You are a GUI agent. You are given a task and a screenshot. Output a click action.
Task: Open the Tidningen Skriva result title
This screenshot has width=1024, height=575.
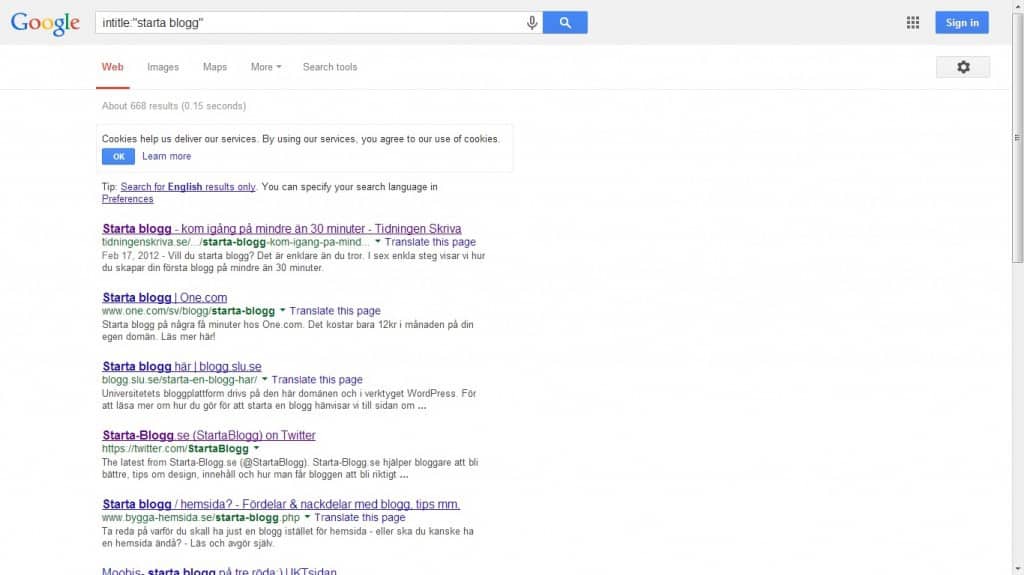point(281,229)
